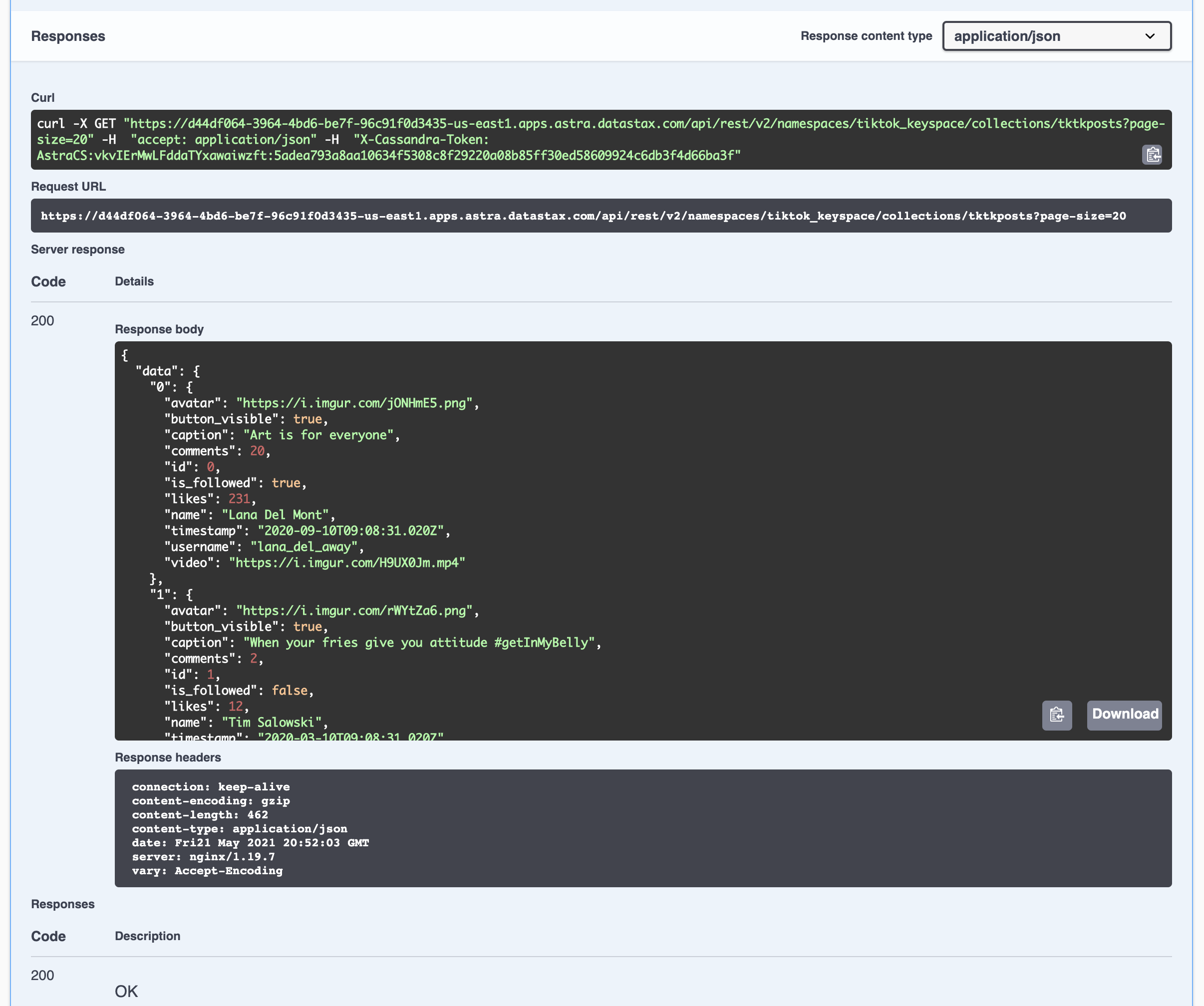Click the rWYtZa6.png avatar URL

pos(356,610)
